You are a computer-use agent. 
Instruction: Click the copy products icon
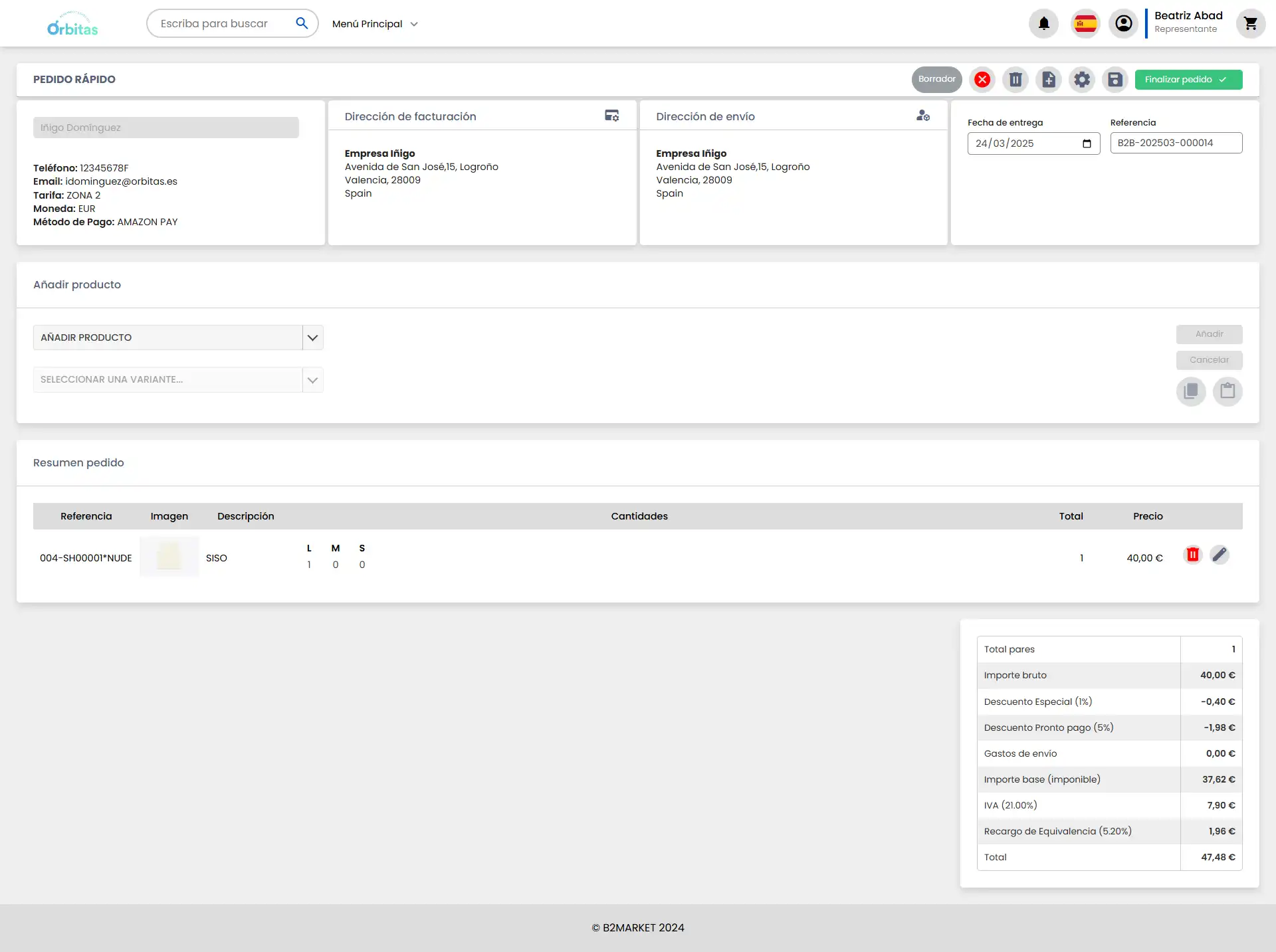(1191, 391)
